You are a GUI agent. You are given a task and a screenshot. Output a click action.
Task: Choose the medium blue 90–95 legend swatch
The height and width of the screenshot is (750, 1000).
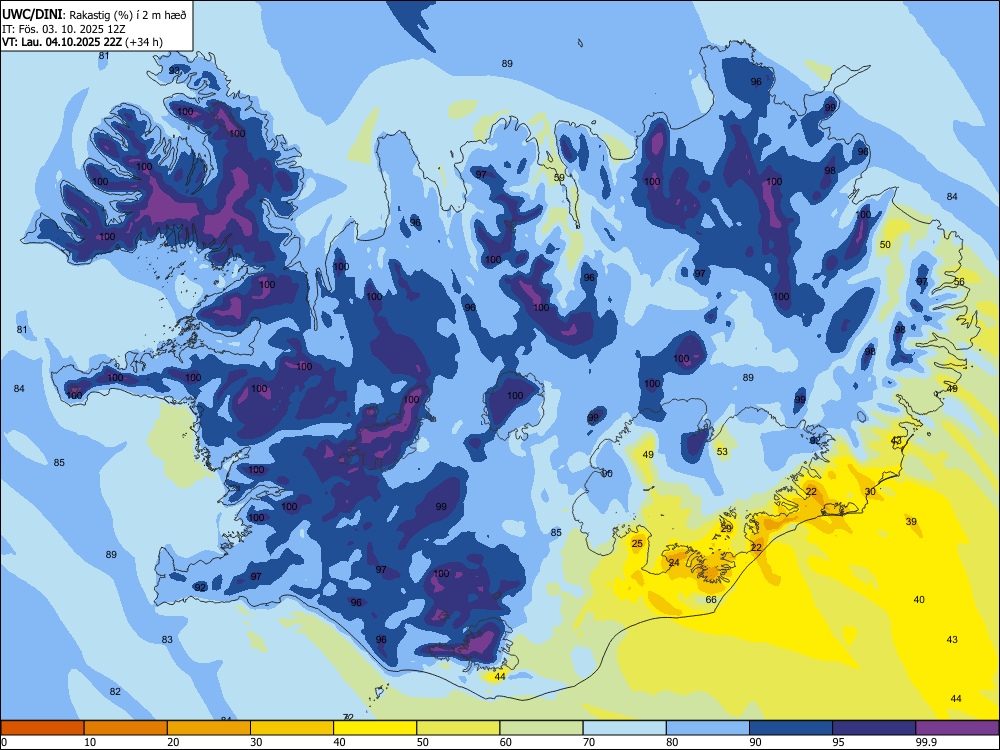[x=791, y=728]
